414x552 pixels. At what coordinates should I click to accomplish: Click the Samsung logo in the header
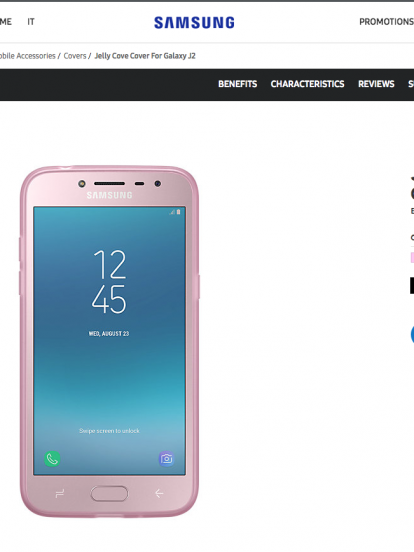(x=194, y=23)
